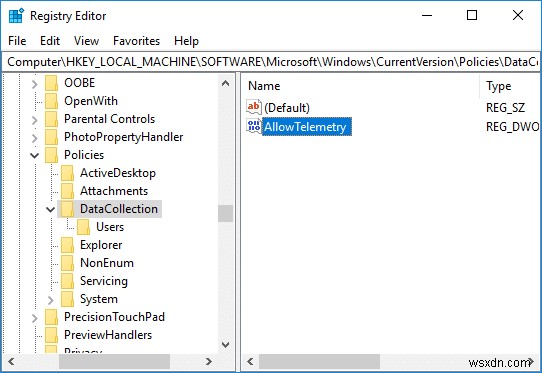Viewport: 542px width, 373px height.
Task: Click the values pane scroll left arrow
Action: click(250, 362)
